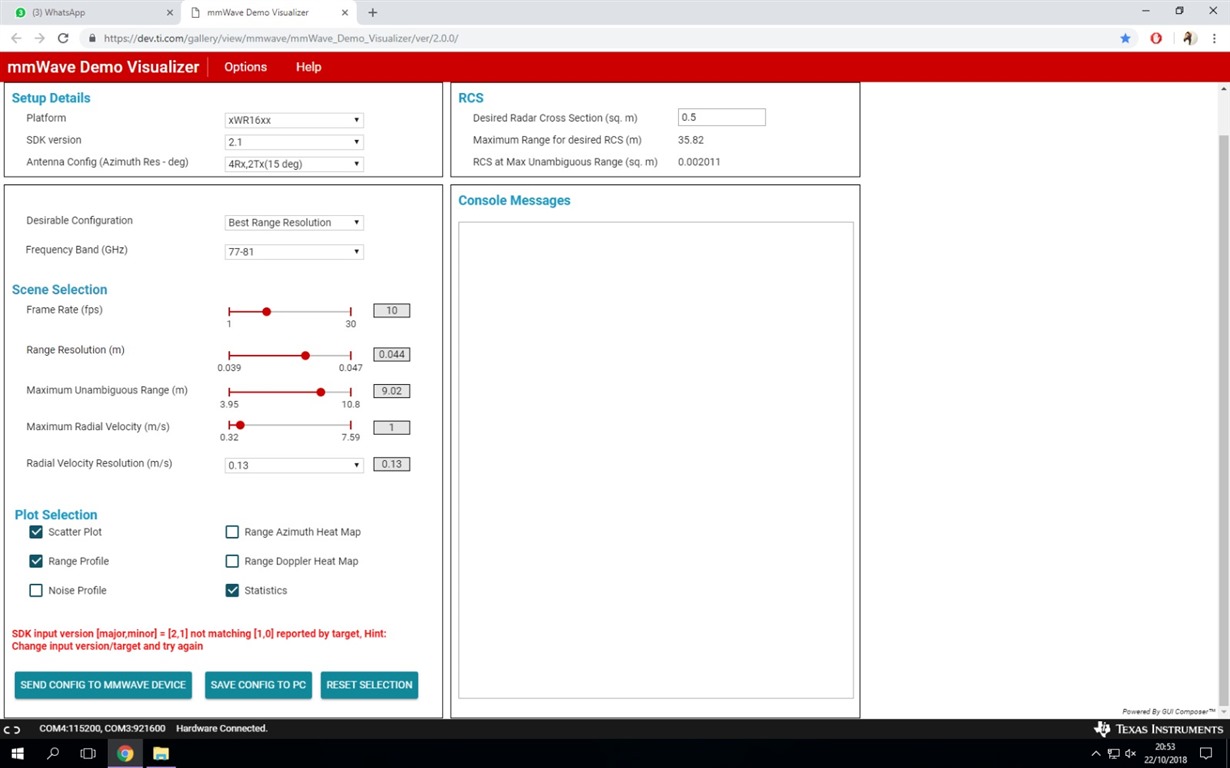Click the Maximum Unambiguous Range value box
The image size is (1230, 768).
click(x=391, y=391)
